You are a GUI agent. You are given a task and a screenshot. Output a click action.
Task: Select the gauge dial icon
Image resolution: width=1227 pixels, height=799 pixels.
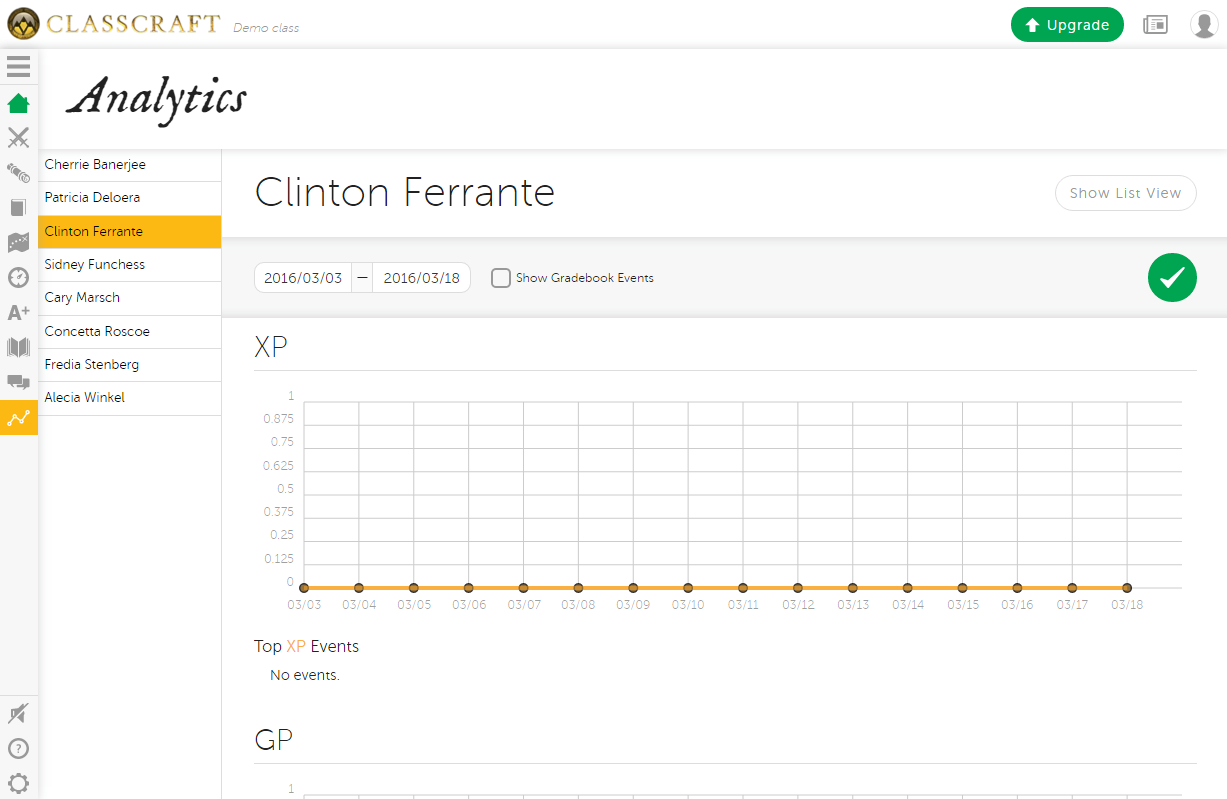tap(18, 277)
